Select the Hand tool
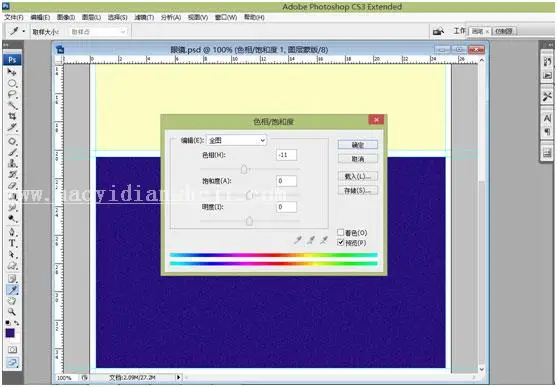The image size is (557, 387). (12, 301)
